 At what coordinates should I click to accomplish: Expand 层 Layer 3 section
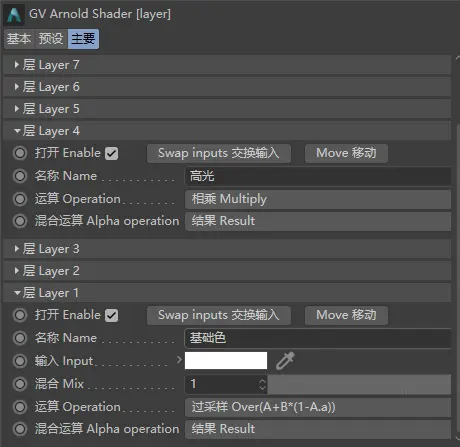(x=227, y=249)
